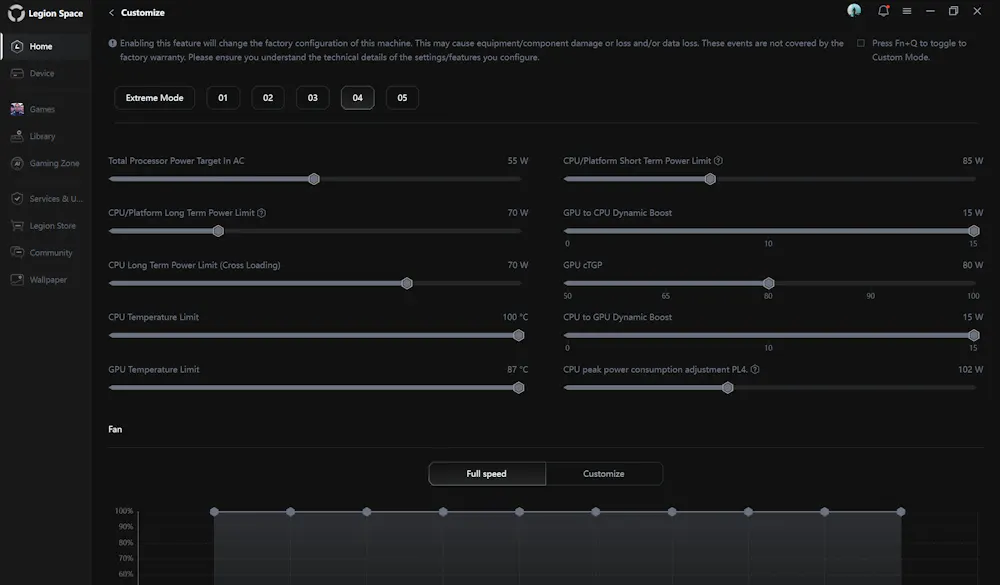Click the first fan curve point
Image resolution: width=1000 pixels, height=585 pixels.
point(214,512)
